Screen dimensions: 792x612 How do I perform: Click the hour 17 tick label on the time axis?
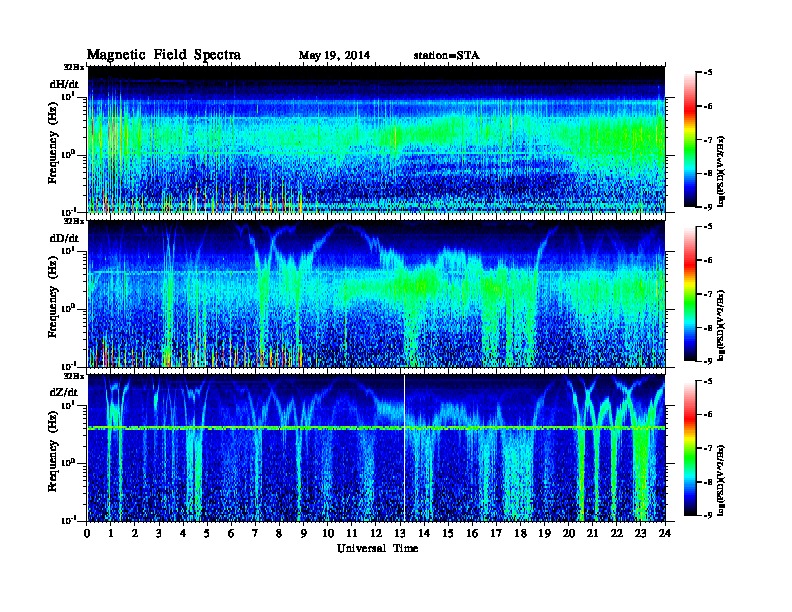point(497,533)
